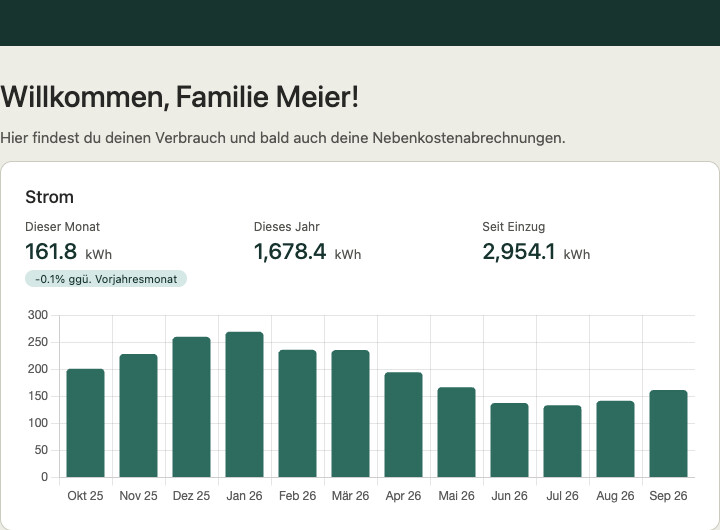This screenshot has width=720, height=530.
Task: Click the 'Dez 25' x-axis label
Action: point(191,496)
